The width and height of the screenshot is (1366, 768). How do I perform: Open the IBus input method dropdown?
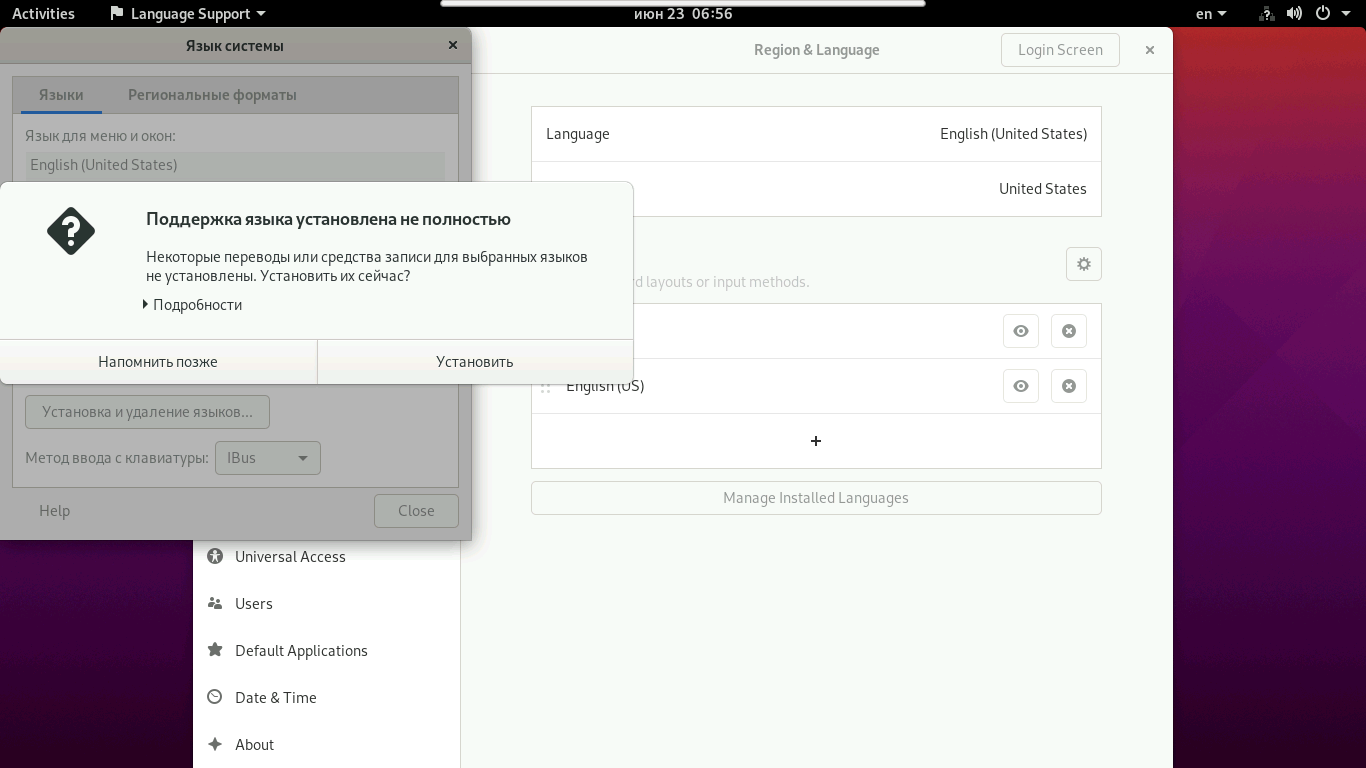(x=268, y=458)
